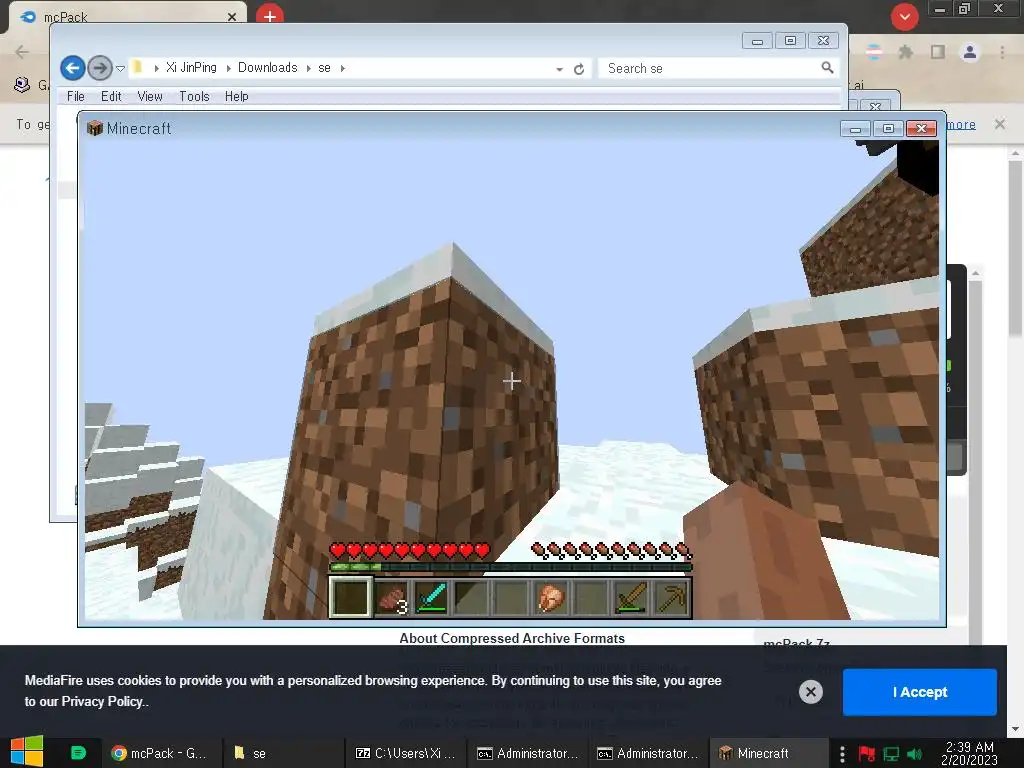Close the mcPack browser tab
Image resolution: width=1024 pixels, height=768 pixels.
(x=232, y=17)
